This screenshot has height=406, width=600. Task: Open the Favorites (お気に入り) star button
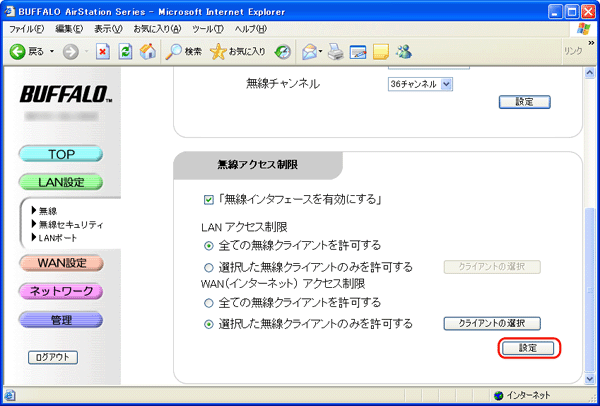point(238,51)
